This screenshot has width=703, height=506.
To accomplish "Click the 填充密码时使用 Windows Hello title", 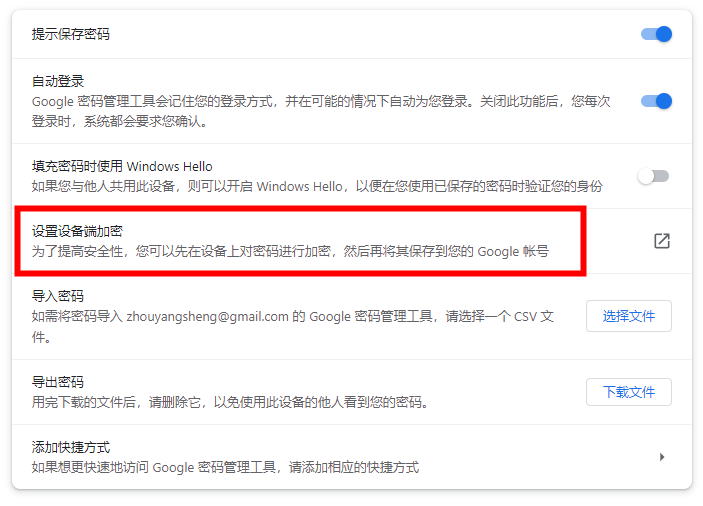I will (x=122, y=166).
